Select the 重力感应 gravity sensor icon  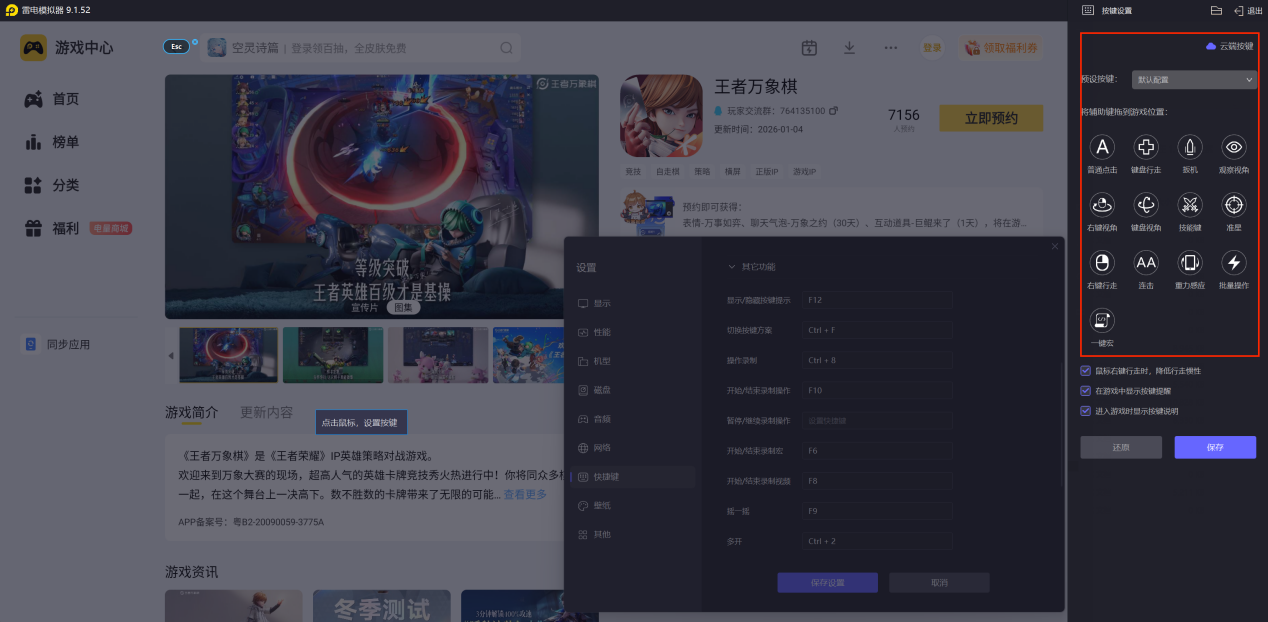(1190, 263)
